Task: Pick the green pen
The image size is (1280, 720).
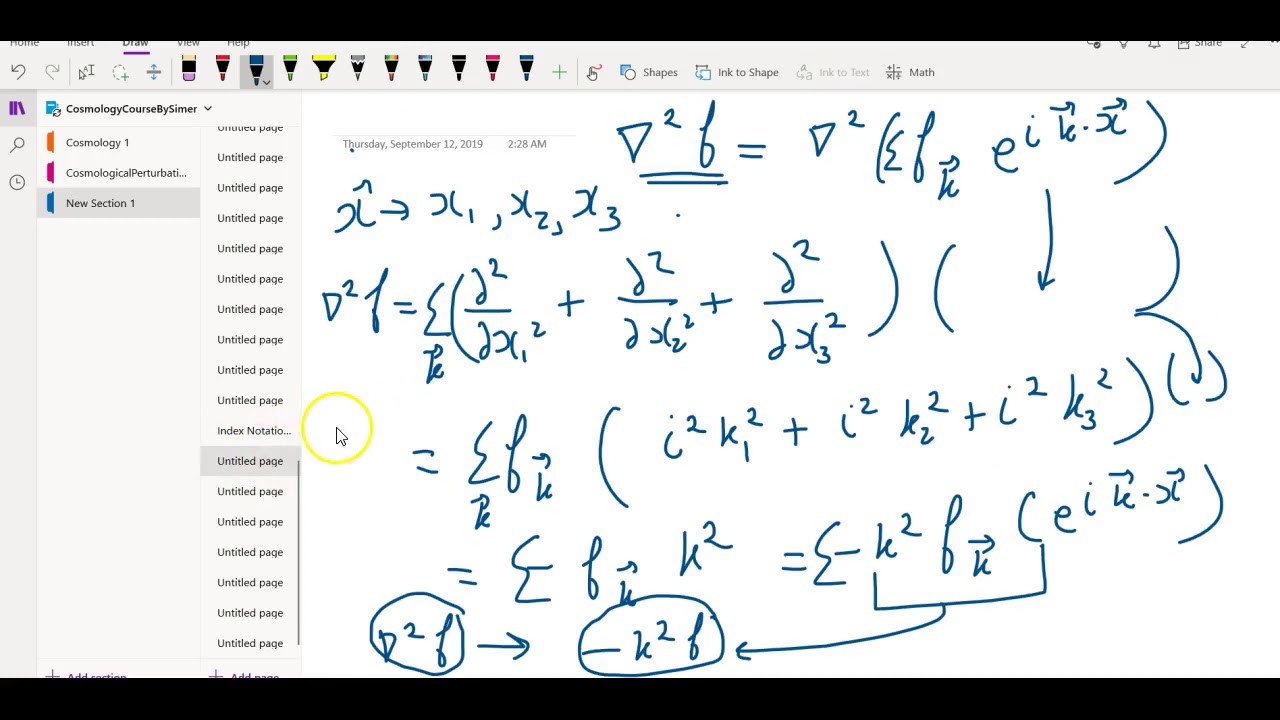Action: tap(290, 70)
